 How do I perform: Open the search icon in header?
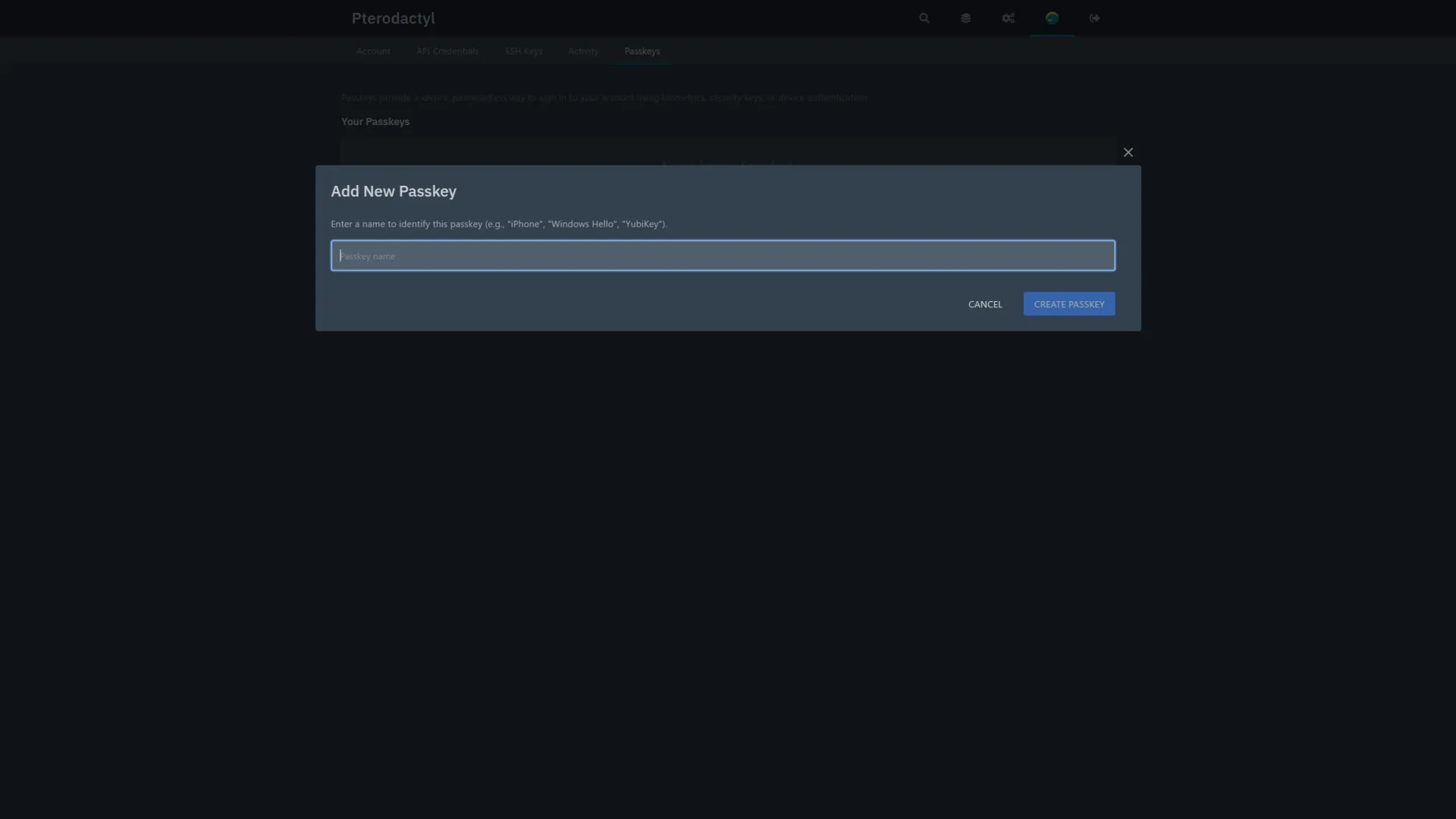click(x=924, y=18)
